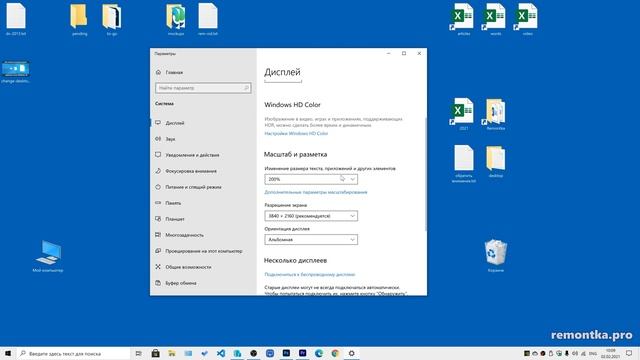Select the change desktop thumbnail file

[x=16, y=71]
